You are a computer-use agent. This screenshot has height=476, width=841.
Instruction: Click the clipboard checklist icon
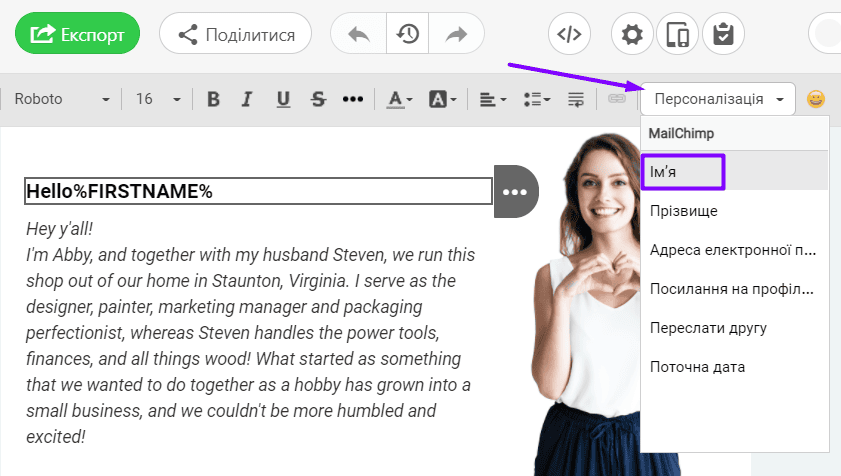[x=723, y=34]
